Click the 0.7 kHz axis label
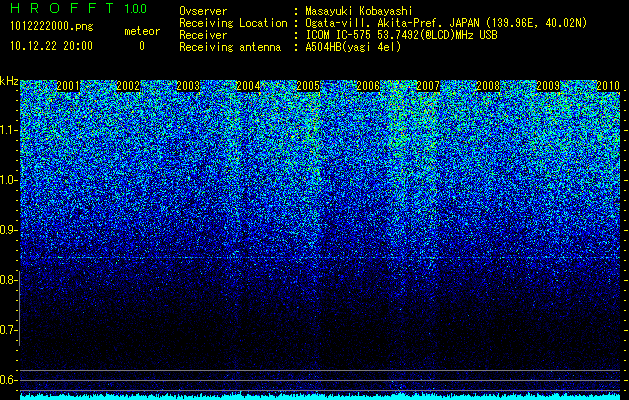The image size is (629, 400). pos(8,330)
